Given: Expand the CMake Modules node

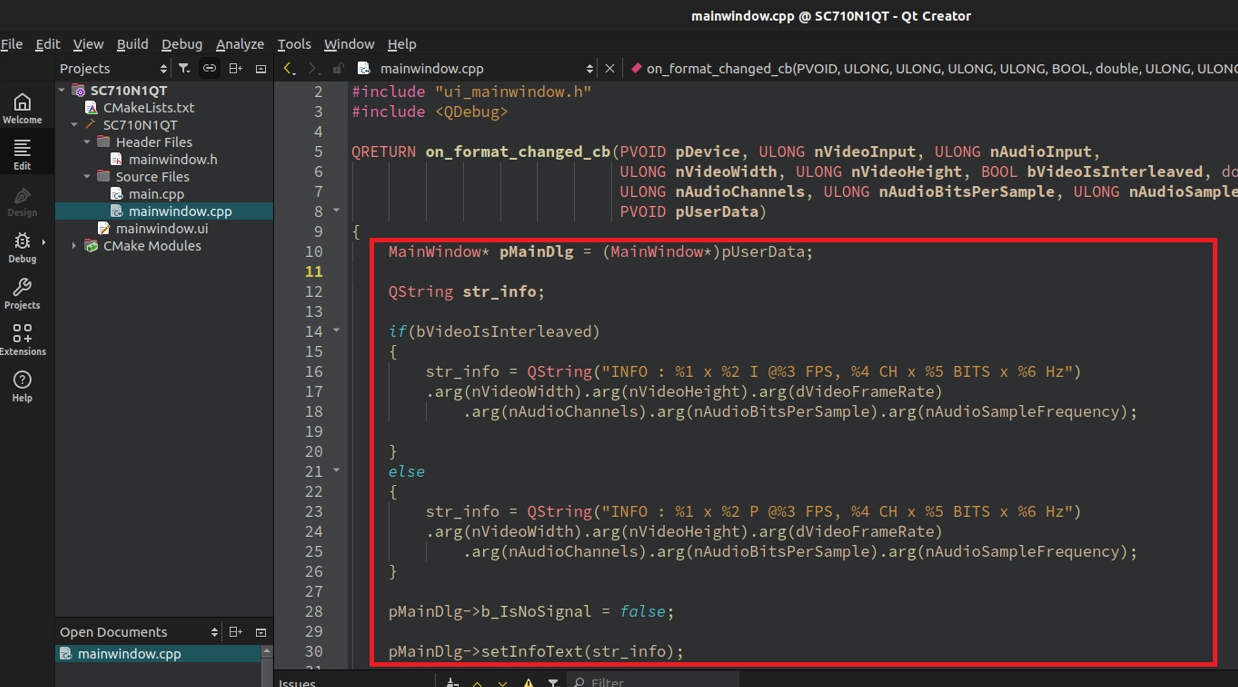Looking at the screenshot, I should (x=74, y=246).
